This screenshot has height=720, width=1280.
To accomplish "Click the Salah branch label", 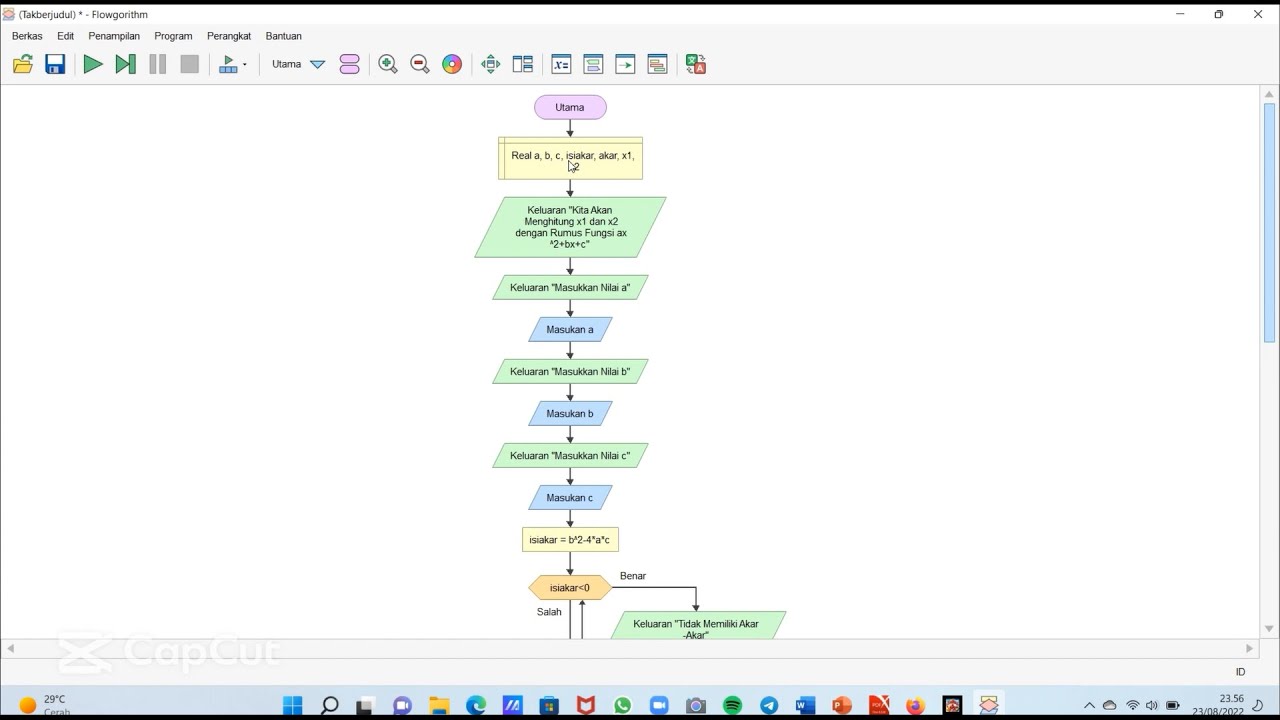I will click(549, 612).
